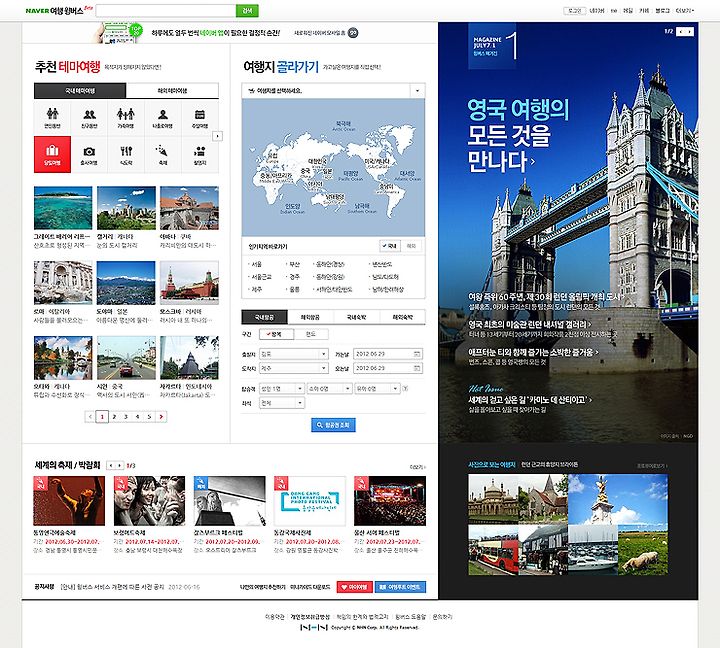
Task: Select the party popper festival theme icon
Action: click(x=163, y=154)
